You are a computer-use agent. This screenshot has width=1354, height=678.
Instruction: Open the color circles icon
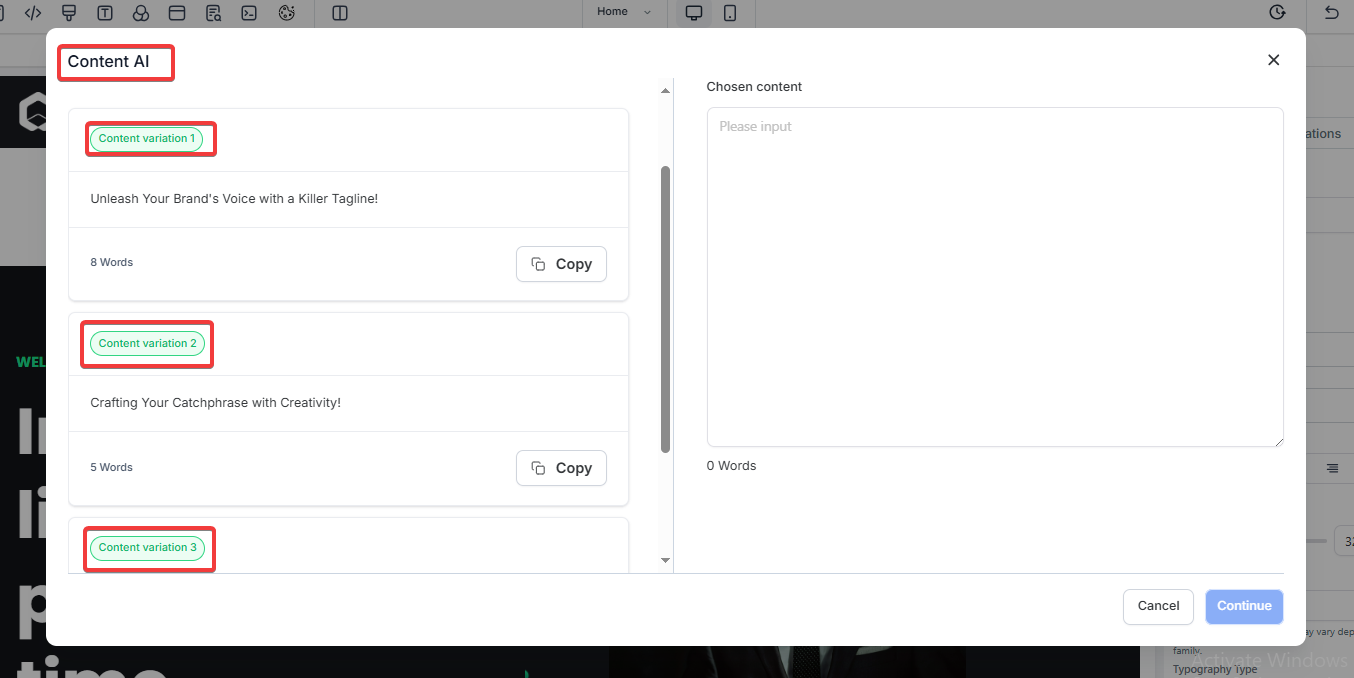click(141, 13)
